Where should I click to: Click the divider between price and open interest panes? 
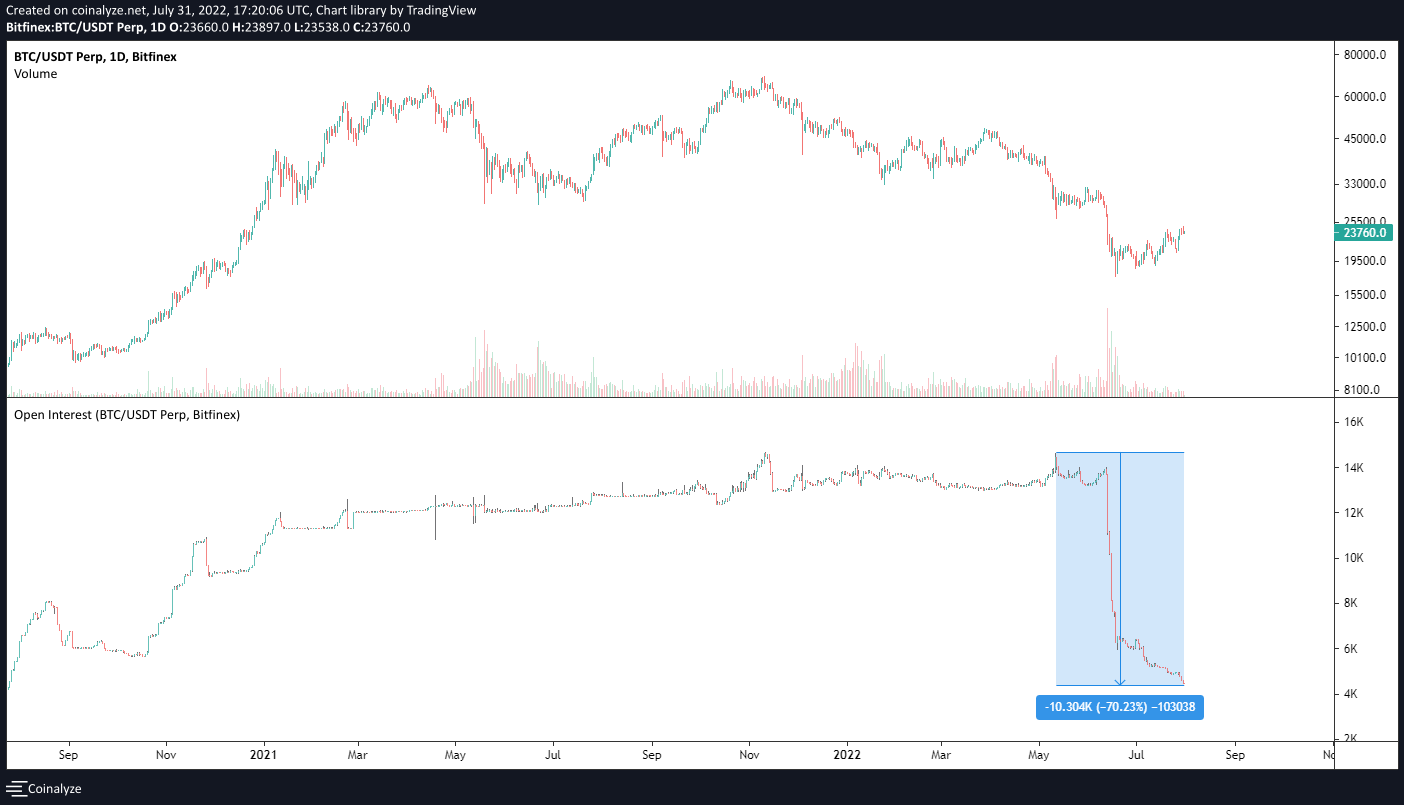click(670, 398)
